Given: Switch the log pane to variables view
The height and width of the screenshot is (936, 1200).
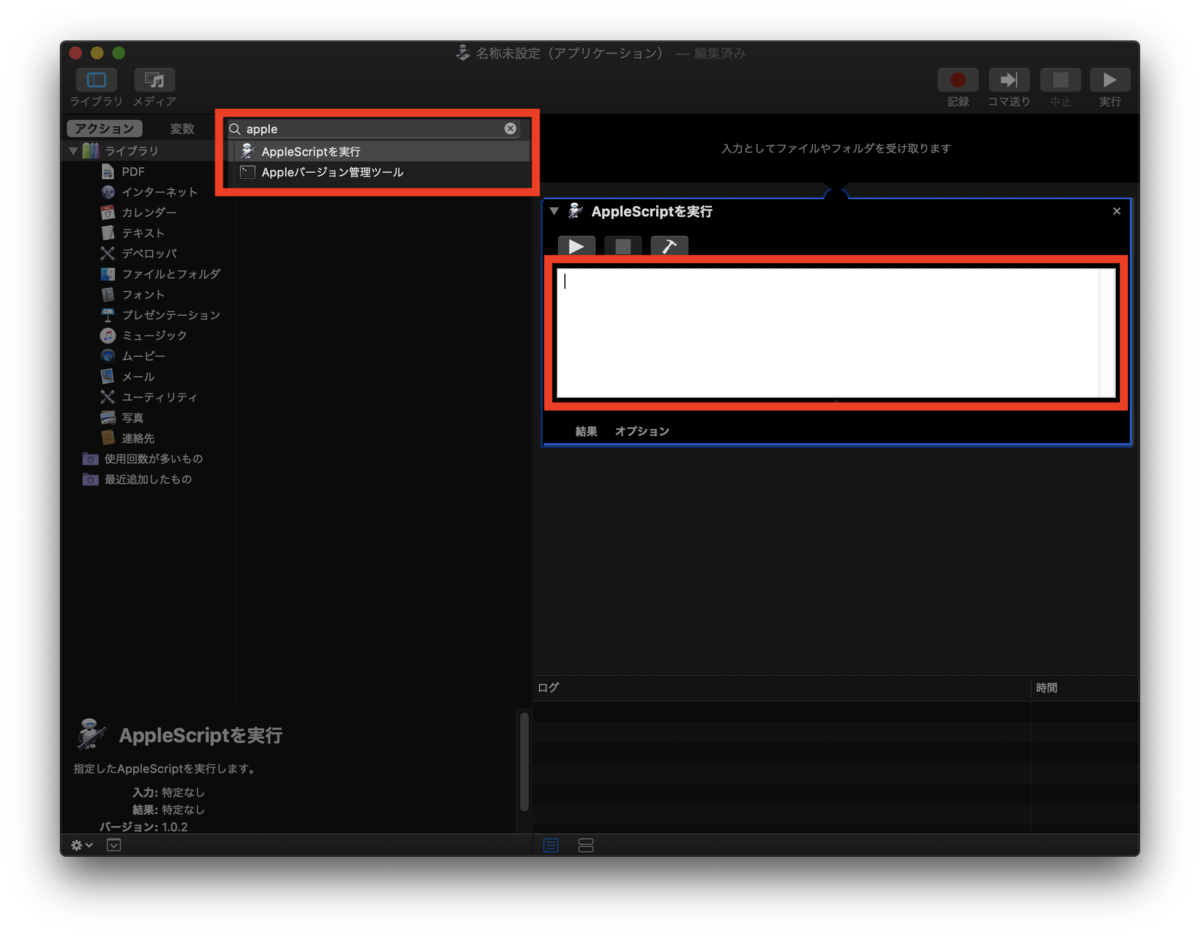Looking at the screenshot, I should point(586,845).
